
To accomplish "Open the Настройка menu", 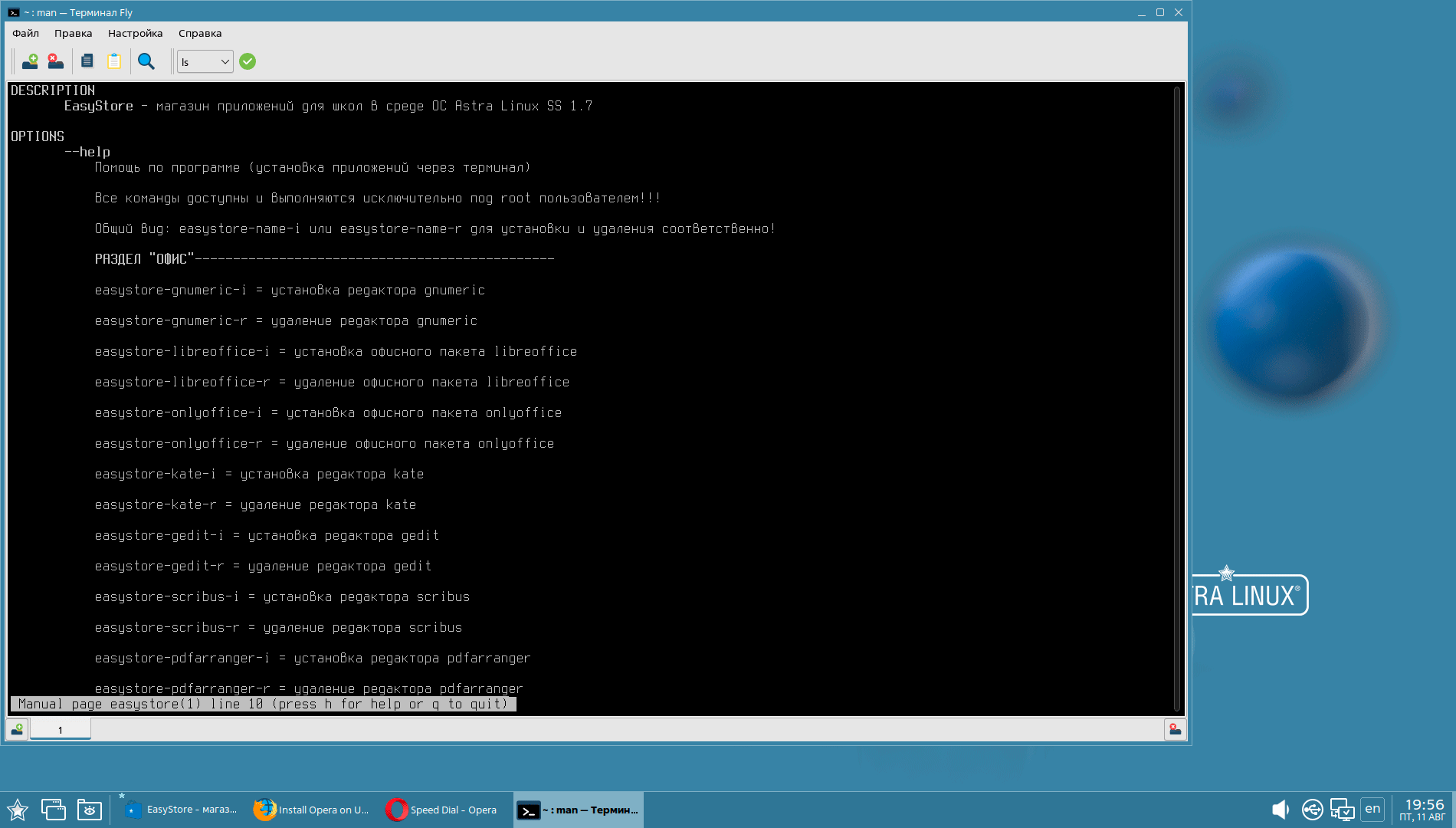I will 135,33.
